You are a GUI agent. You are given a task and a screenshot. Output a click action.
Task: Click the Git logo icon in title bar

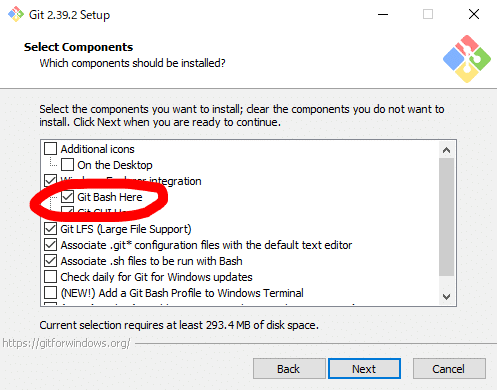[x=16, y=15]
